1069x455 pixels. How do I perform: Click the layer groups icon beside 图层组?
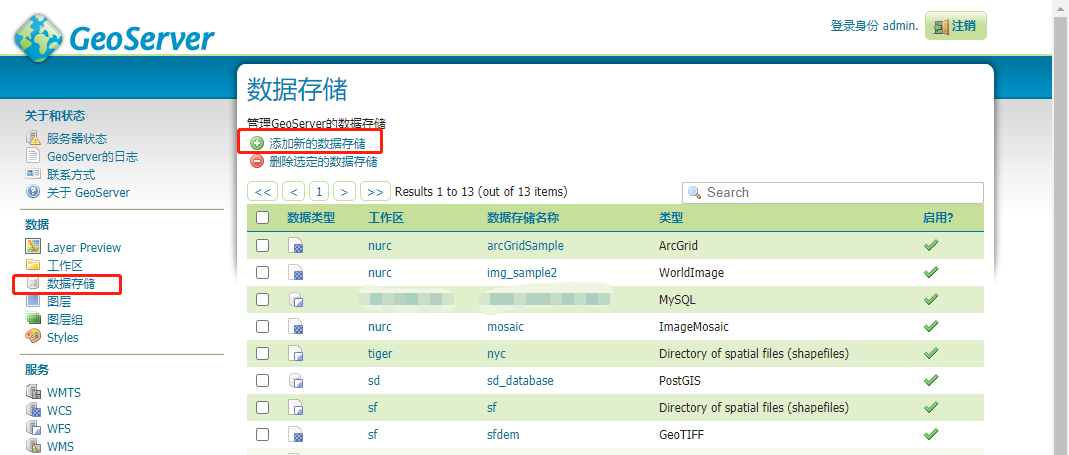33,319
